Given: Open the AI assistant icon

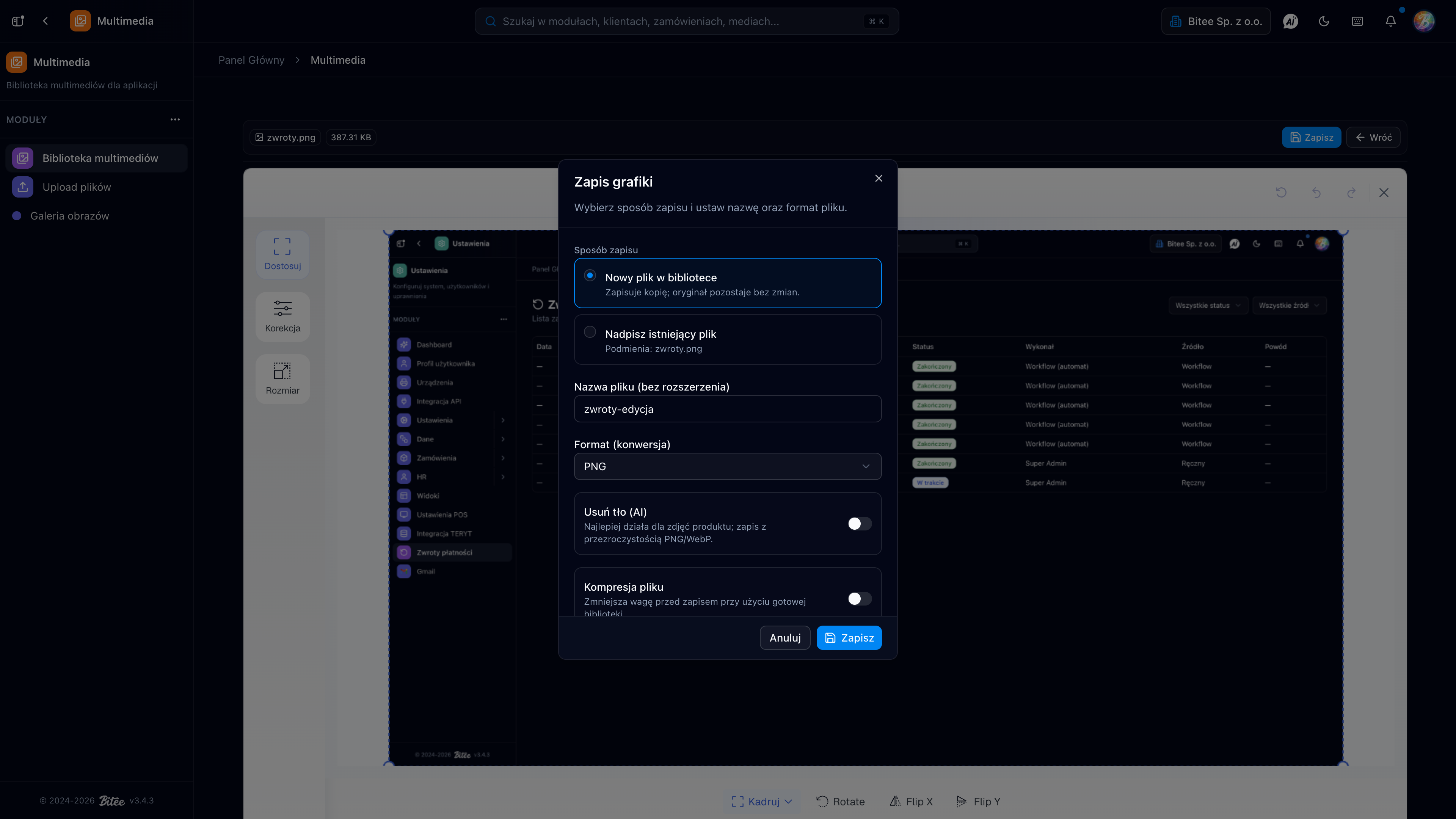Looking at the screenshot, I should (1290, 22).
